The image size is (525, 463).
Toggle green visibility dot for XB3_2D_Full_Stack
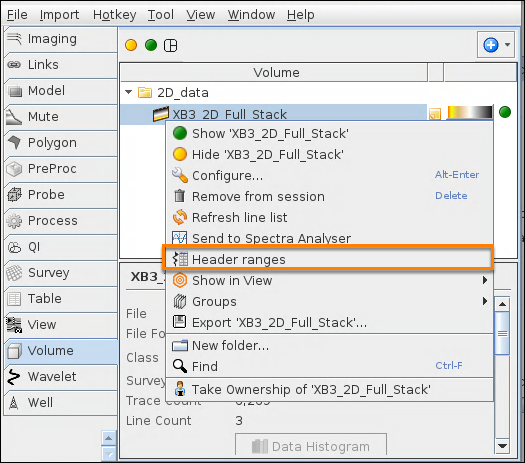(505, 112)
